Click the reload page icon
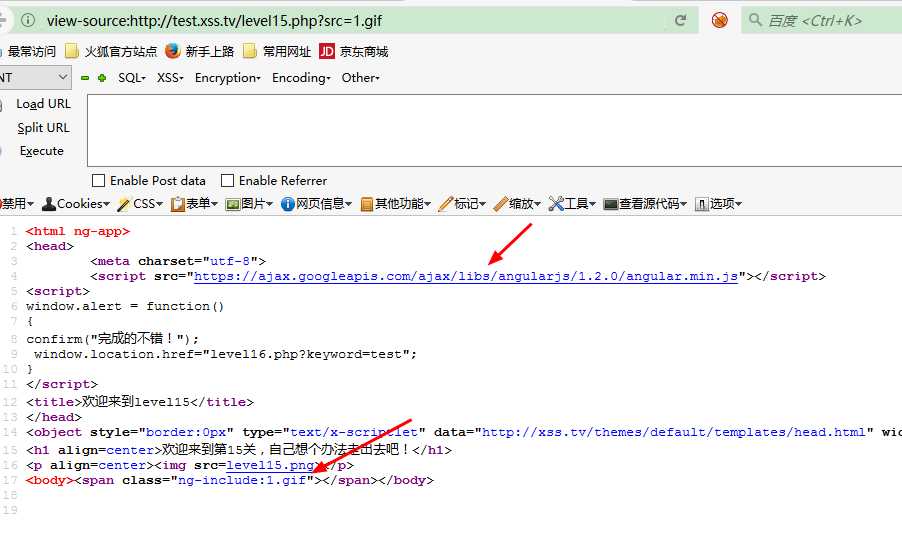902x545 pixels. point(681,21)
